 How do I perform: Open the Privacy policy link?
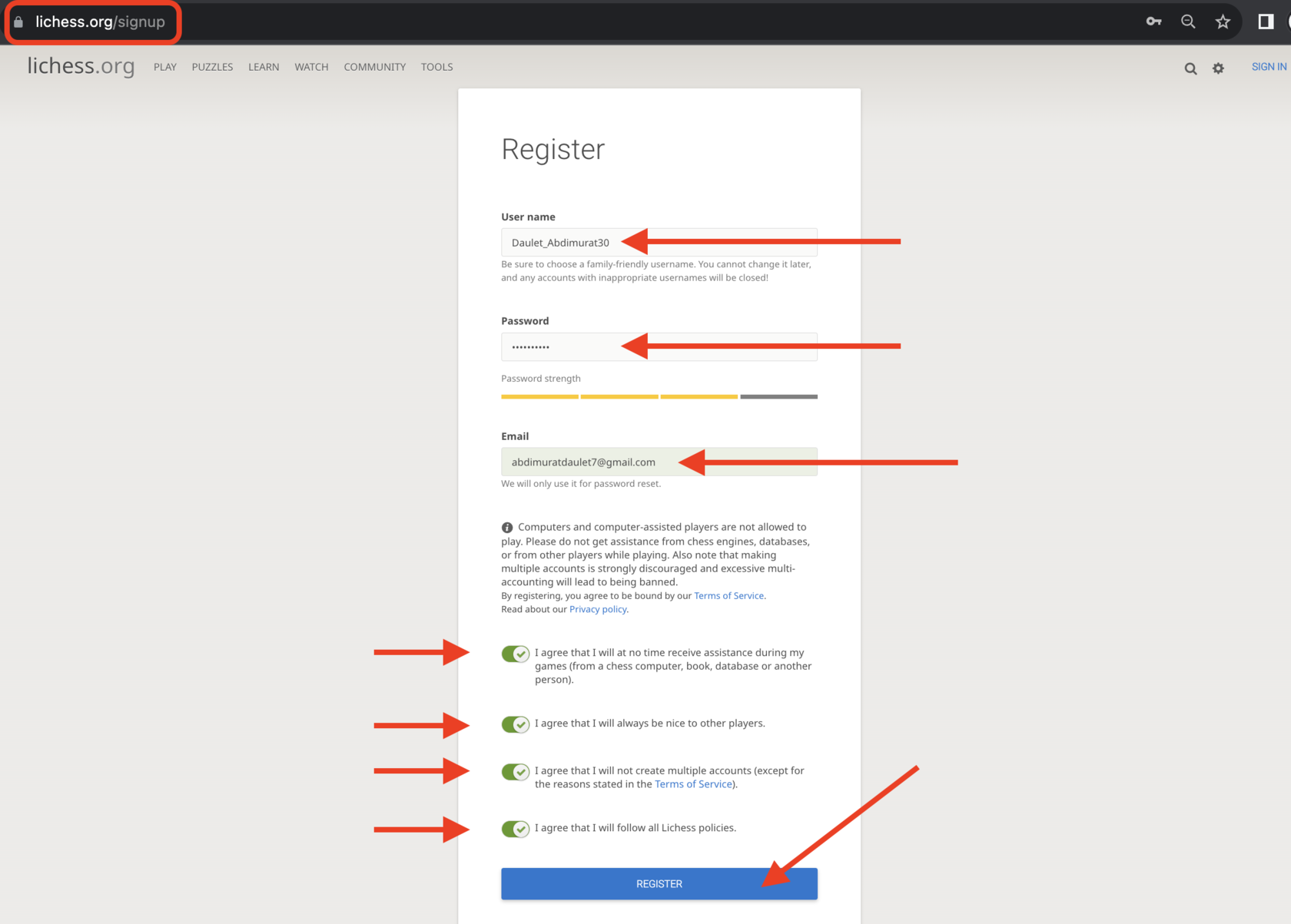(x=598, y=610)
